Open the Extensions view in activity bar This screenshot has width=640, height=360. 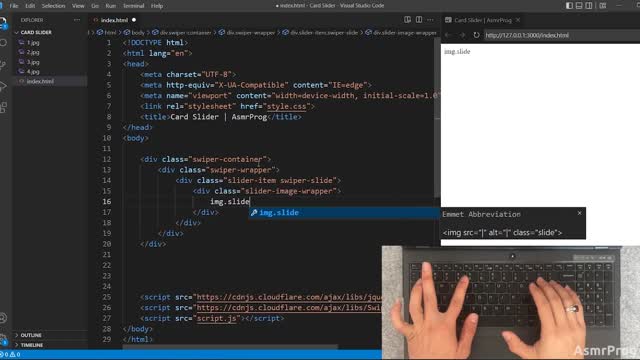[3, 107]
